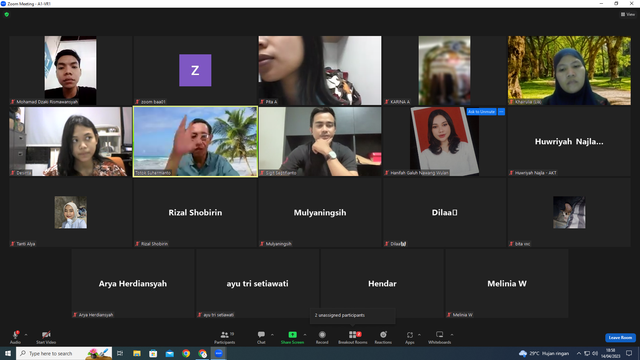This screenshot has height=360, width=640.
Task: Expand the arrow next to Whiteboards
Action: (452, 335)
